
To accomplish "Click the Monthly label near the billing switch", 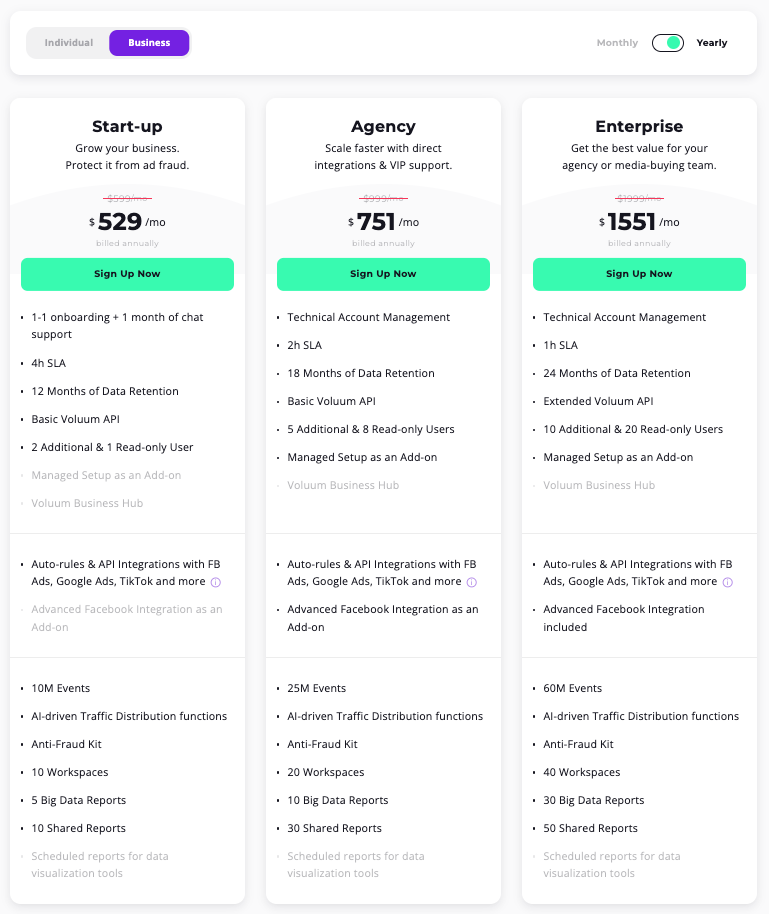I will [x=616, y=43].
